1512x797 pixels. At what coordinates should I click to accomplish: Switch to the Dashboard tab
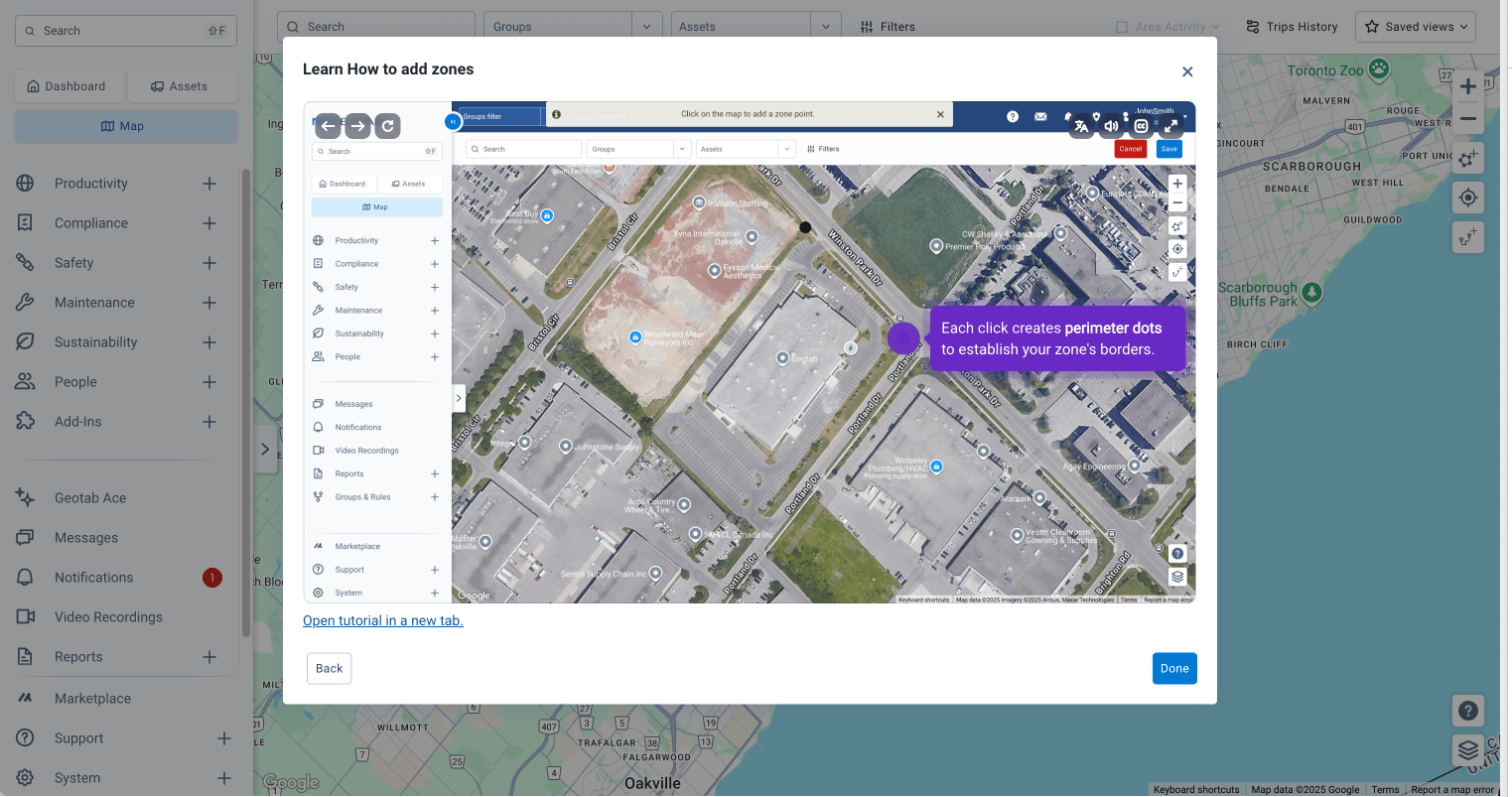pos(69,86)
